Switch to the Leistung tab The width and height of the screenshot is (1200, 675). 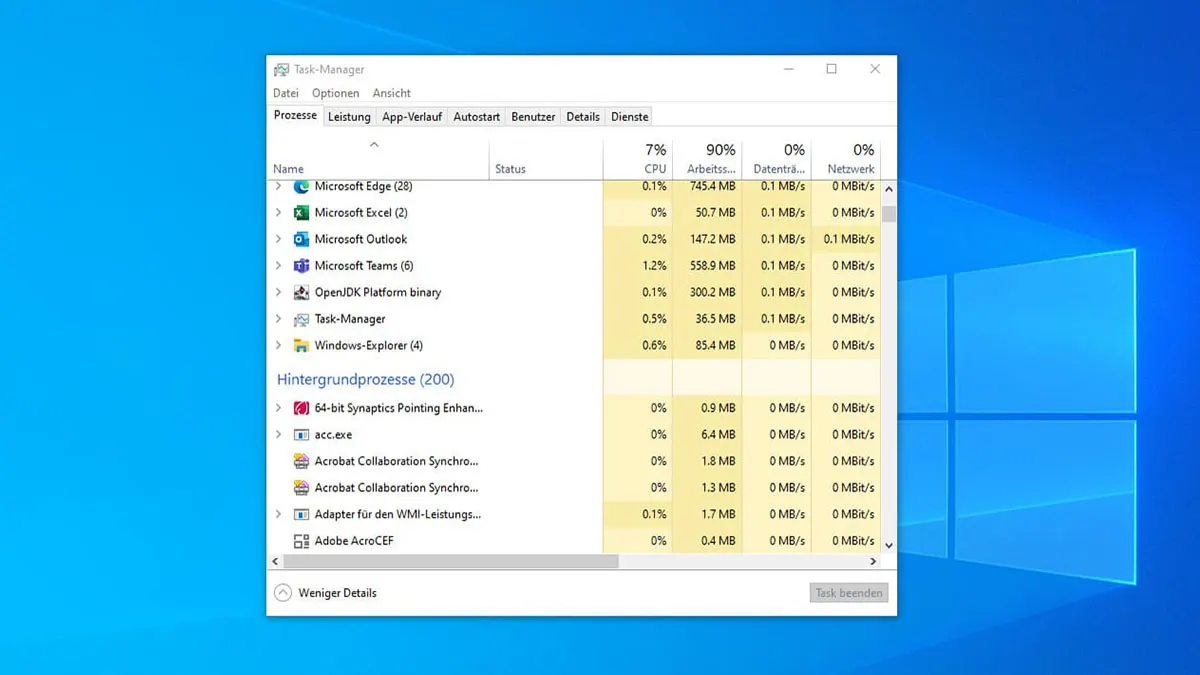349,115
